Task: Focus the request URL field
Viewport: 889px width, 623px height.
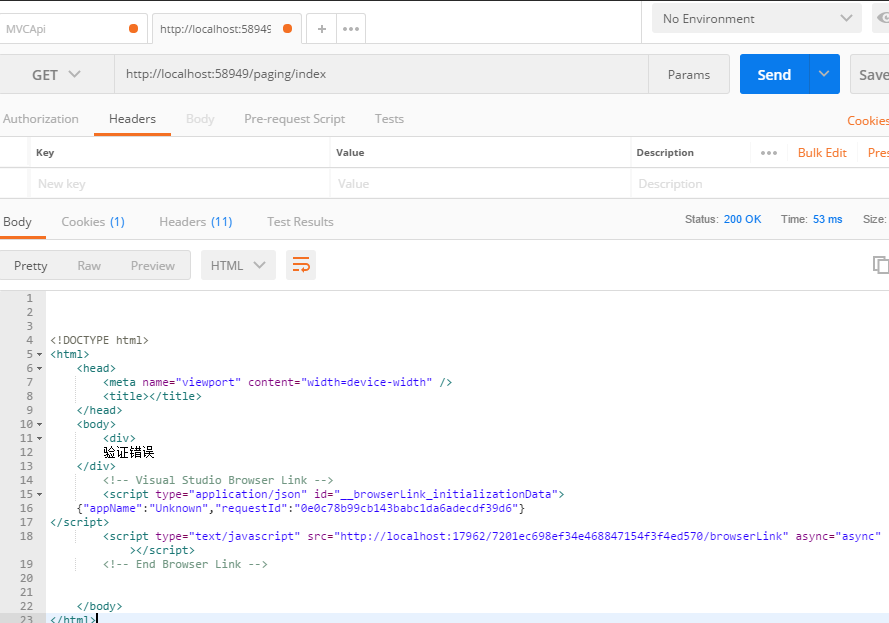Action: click(381, 74)
